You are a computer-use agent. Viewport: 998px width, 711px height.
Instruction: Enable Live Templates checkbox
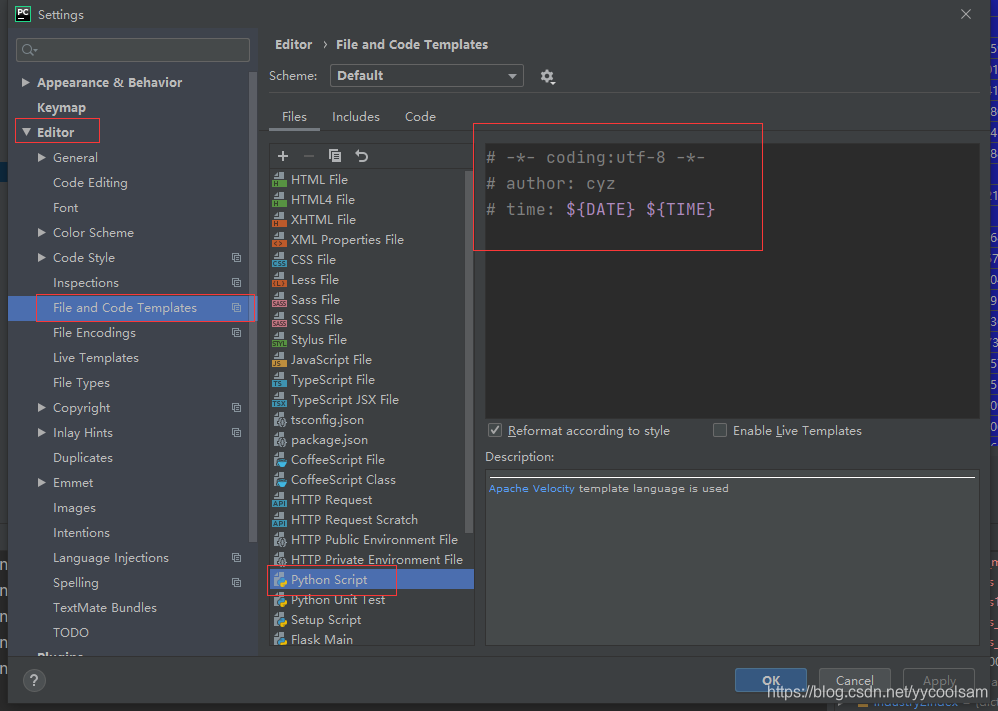(x=720, y=430)
